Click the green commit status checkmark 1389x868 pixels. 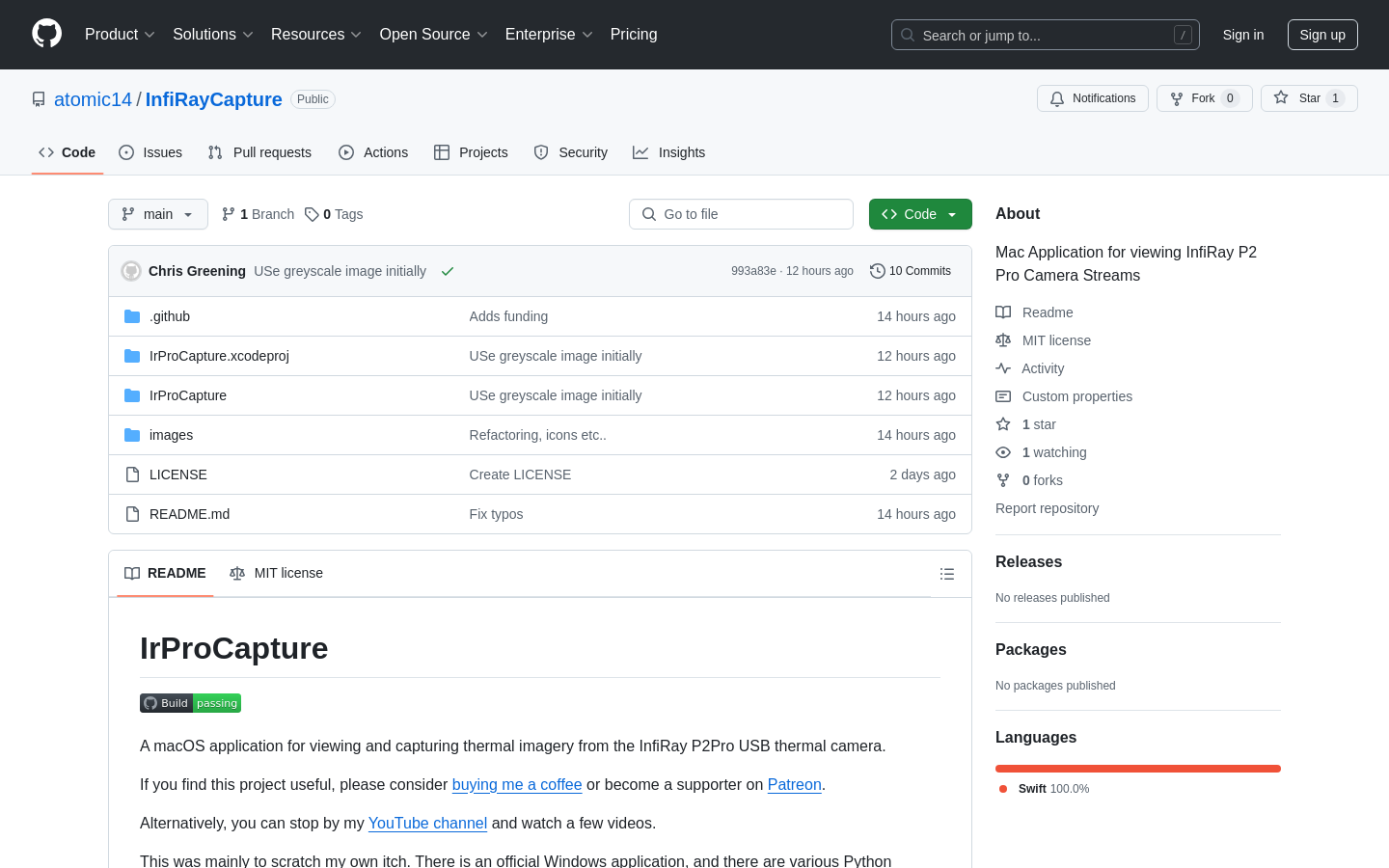click(448, 271)
